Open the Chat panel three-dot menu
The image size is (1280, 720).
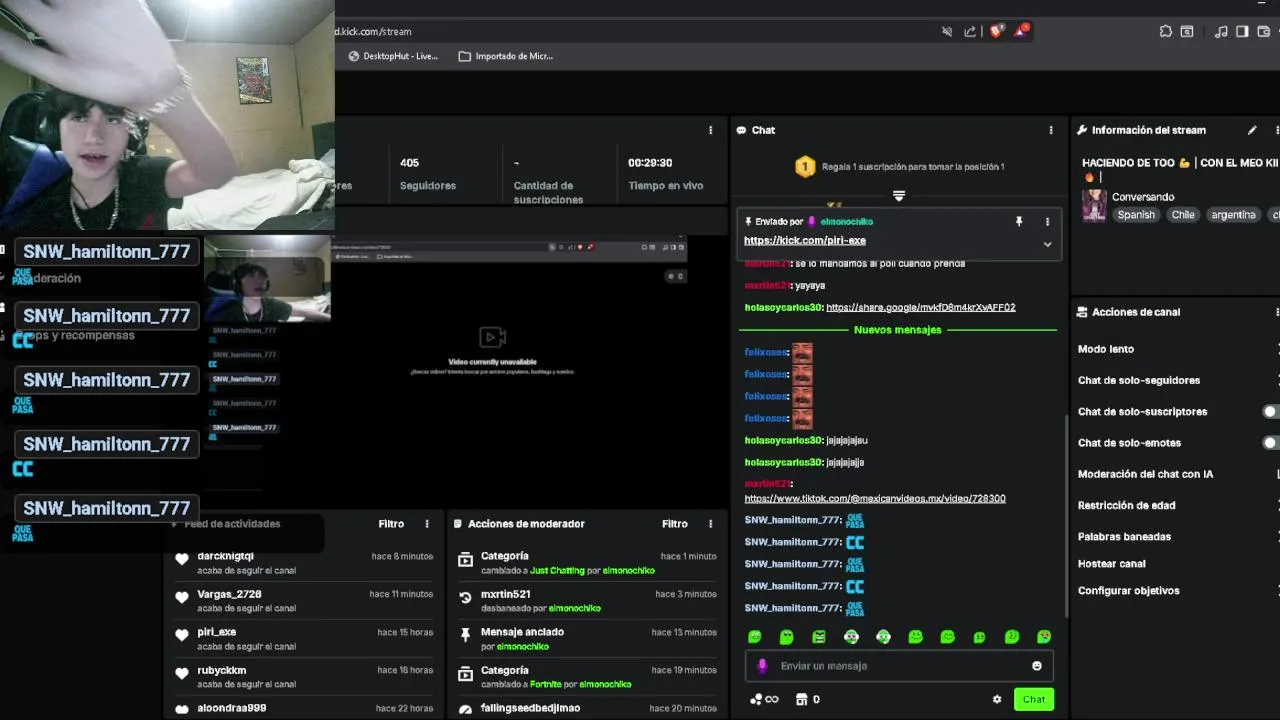pyautogui.click(x=1050, y=130)
